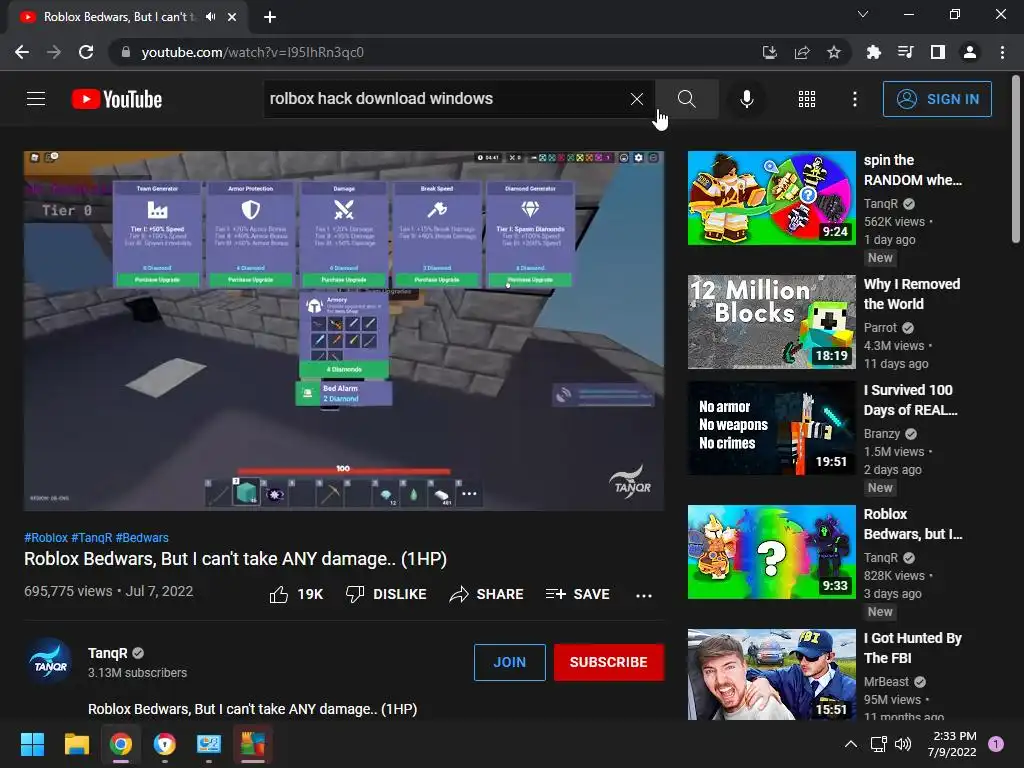The height and width of the screenshot is (768, 1024).
Task: Go forward in browser history
Action: 54,52
